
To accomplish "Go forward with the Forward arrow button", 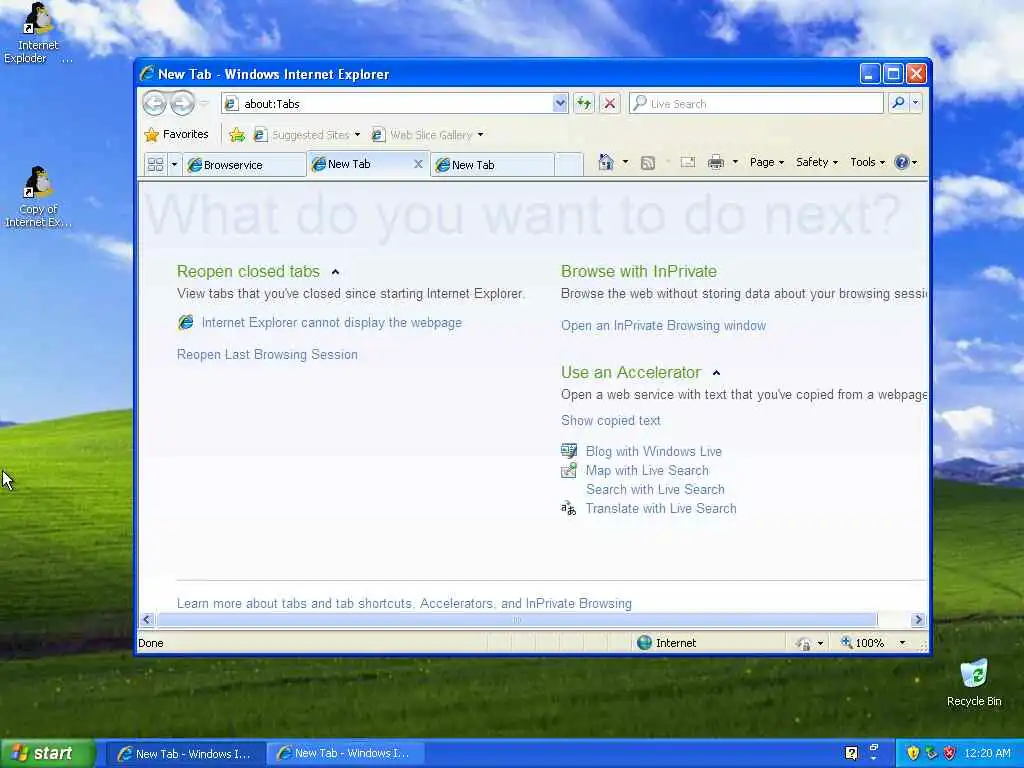I will click(x=182, y=103).
